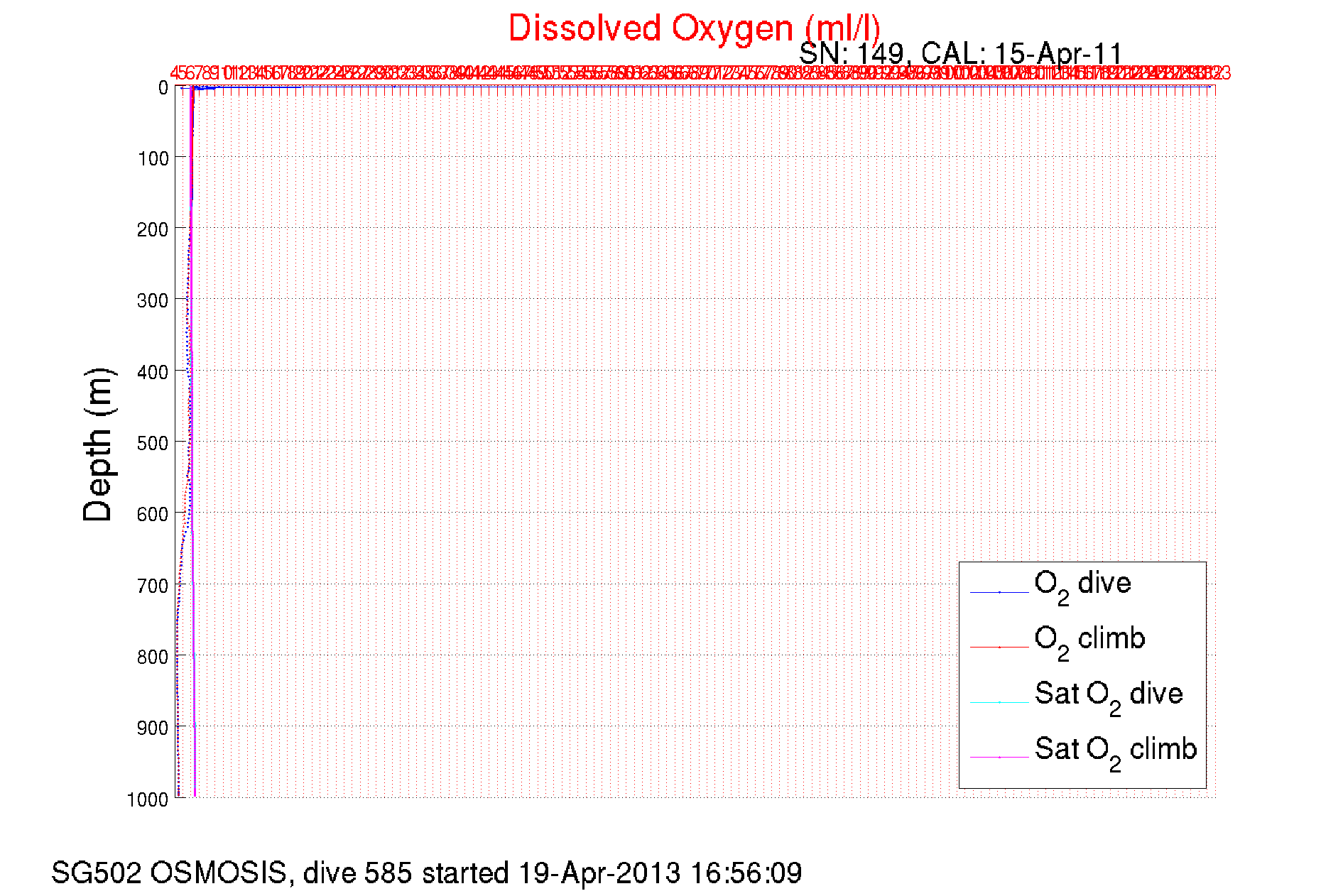Click the SN: 149, CAL: 15-Apr-11 label
The width and height of the screenshot is (1343, 896).
[960, 53]
